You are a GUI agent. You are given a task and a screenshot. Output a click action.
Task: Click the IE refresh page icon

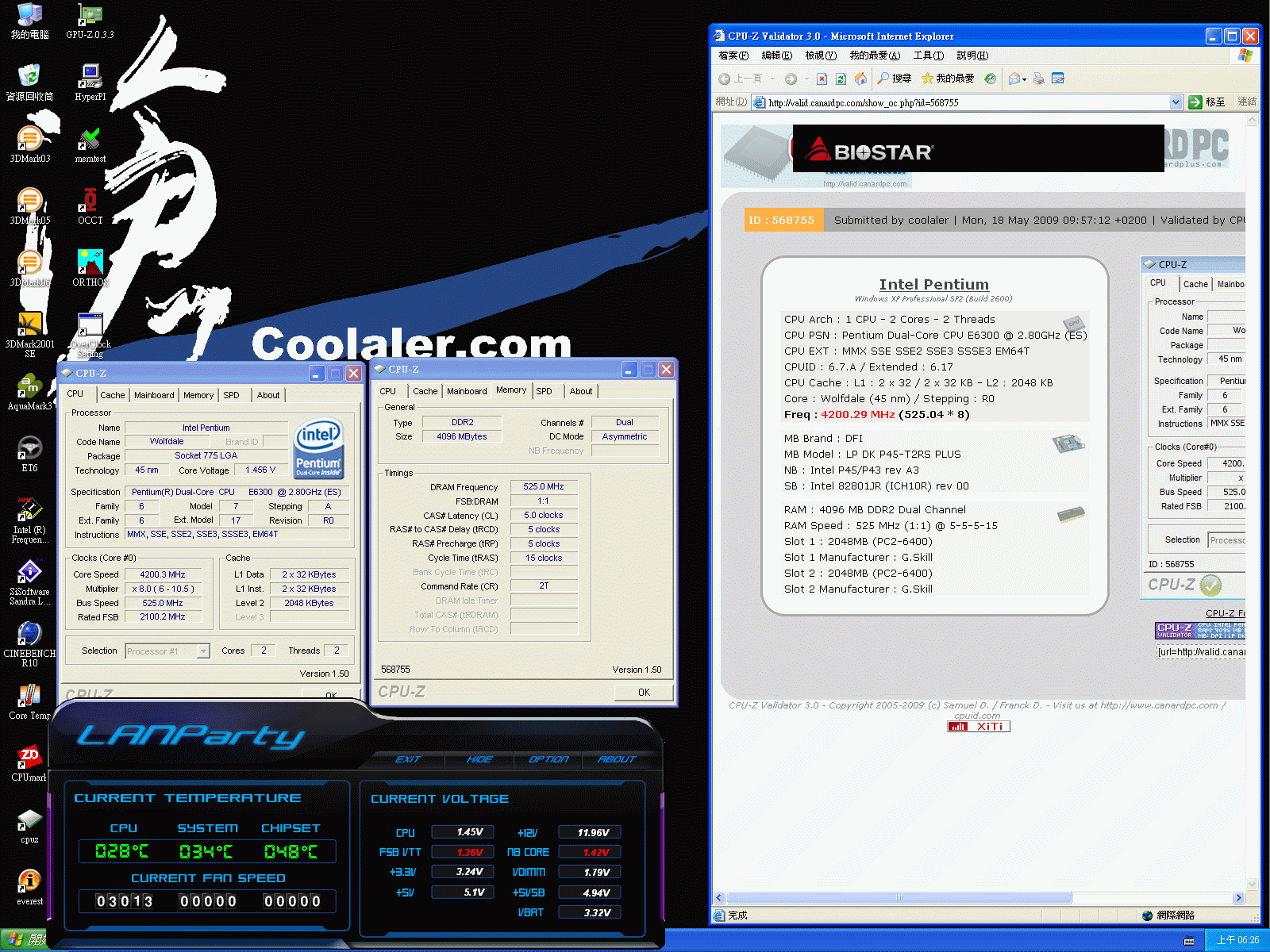[x=841, y=79]
